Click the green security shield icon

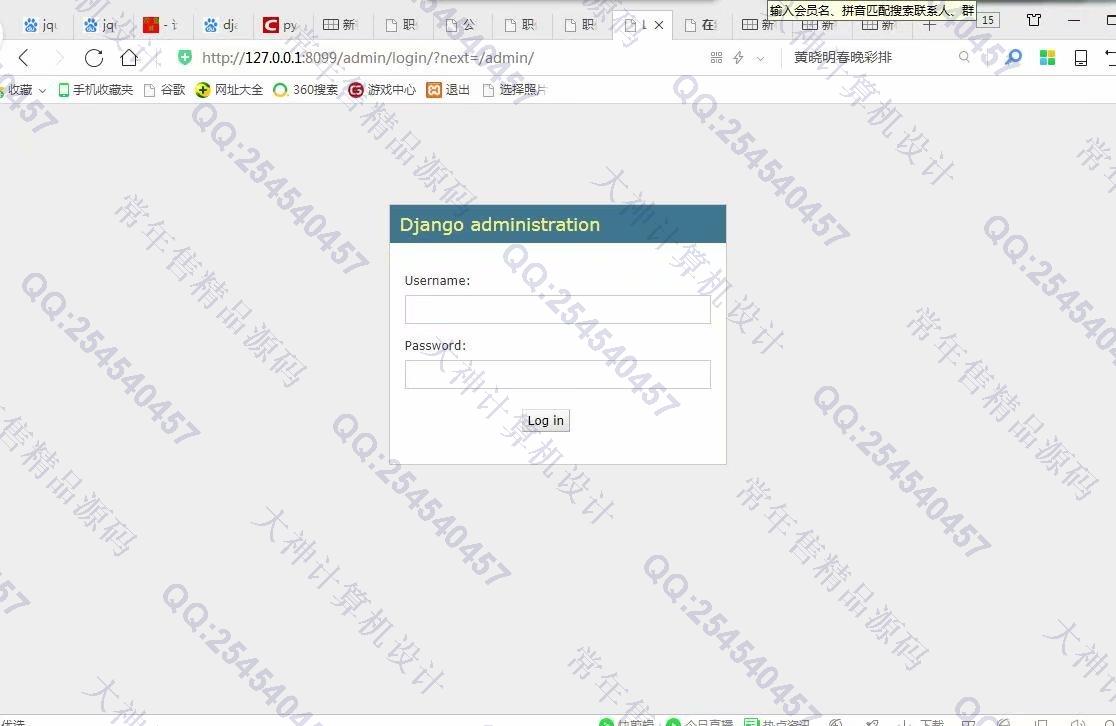[184, 58]
